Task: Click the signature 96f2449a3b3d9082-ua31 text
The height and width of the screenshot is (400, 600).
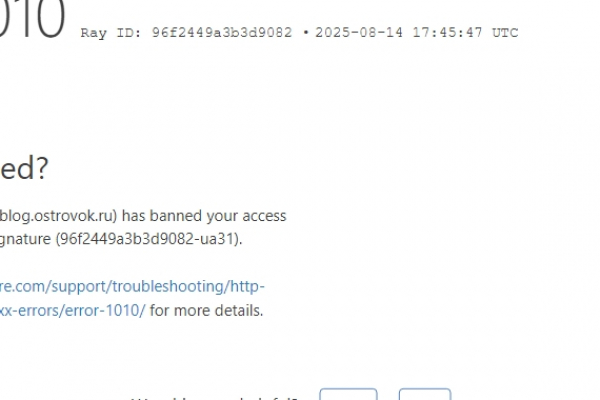Action: click(147, 239)
